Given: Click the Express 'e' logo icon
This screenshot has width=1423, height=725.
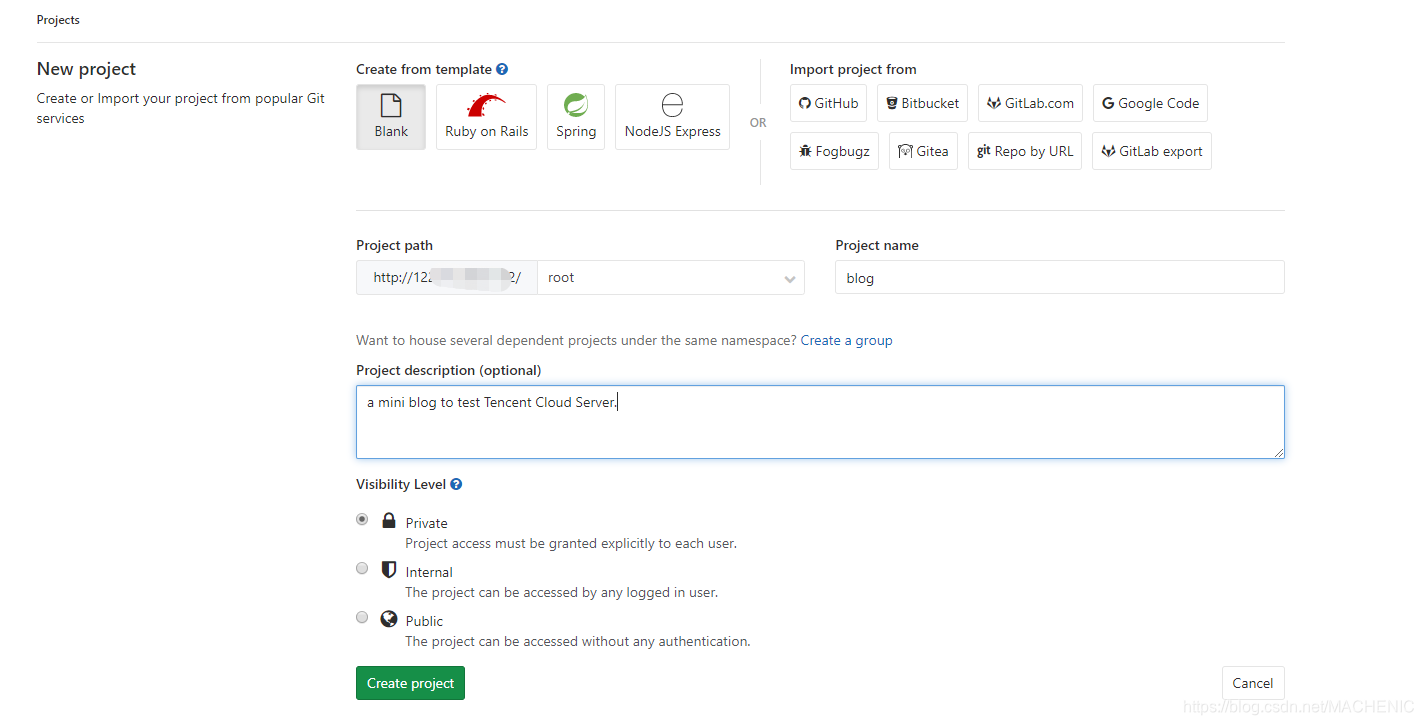Looking at the screenshot, I should [672, 104].
